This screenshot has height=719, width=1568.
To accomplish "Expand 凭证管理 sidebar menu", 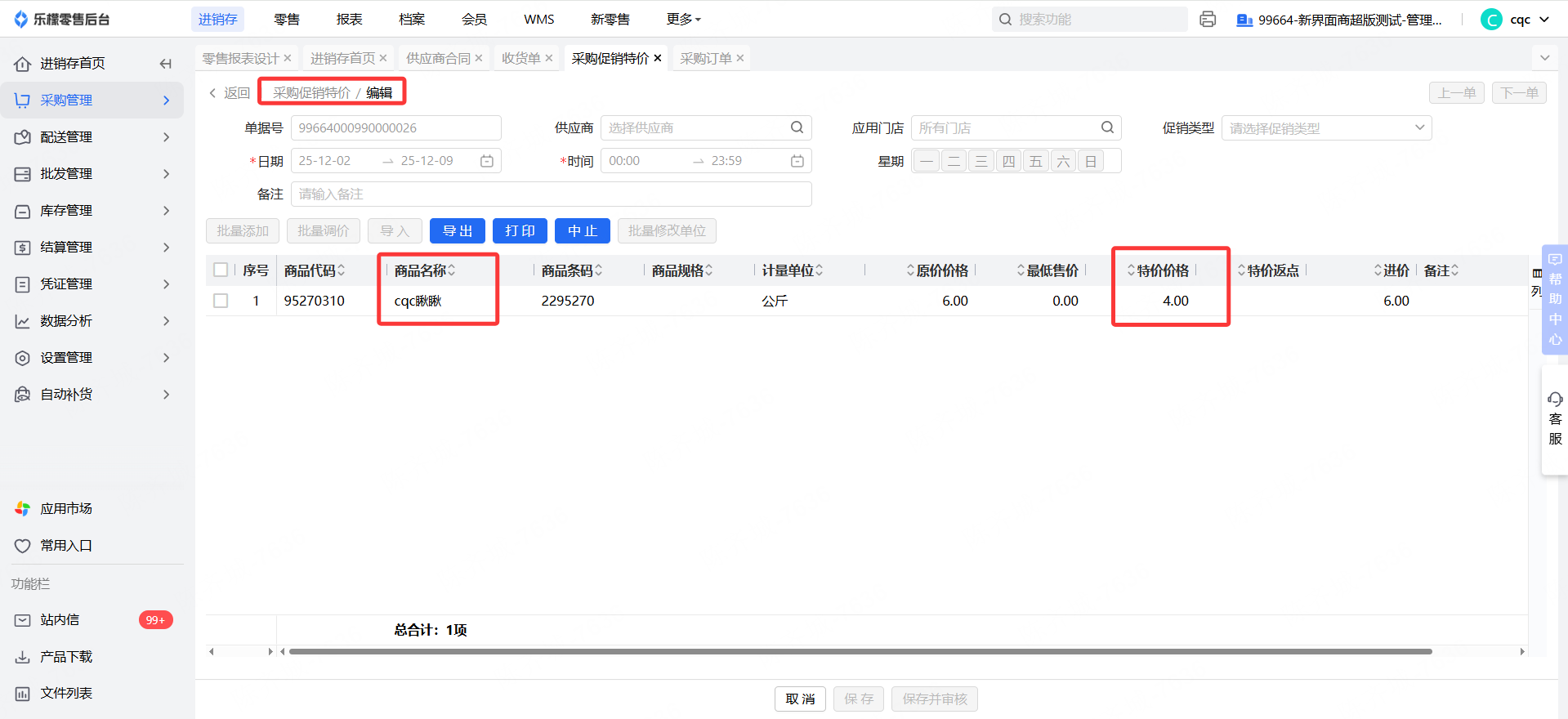I will tap(92, 284).
